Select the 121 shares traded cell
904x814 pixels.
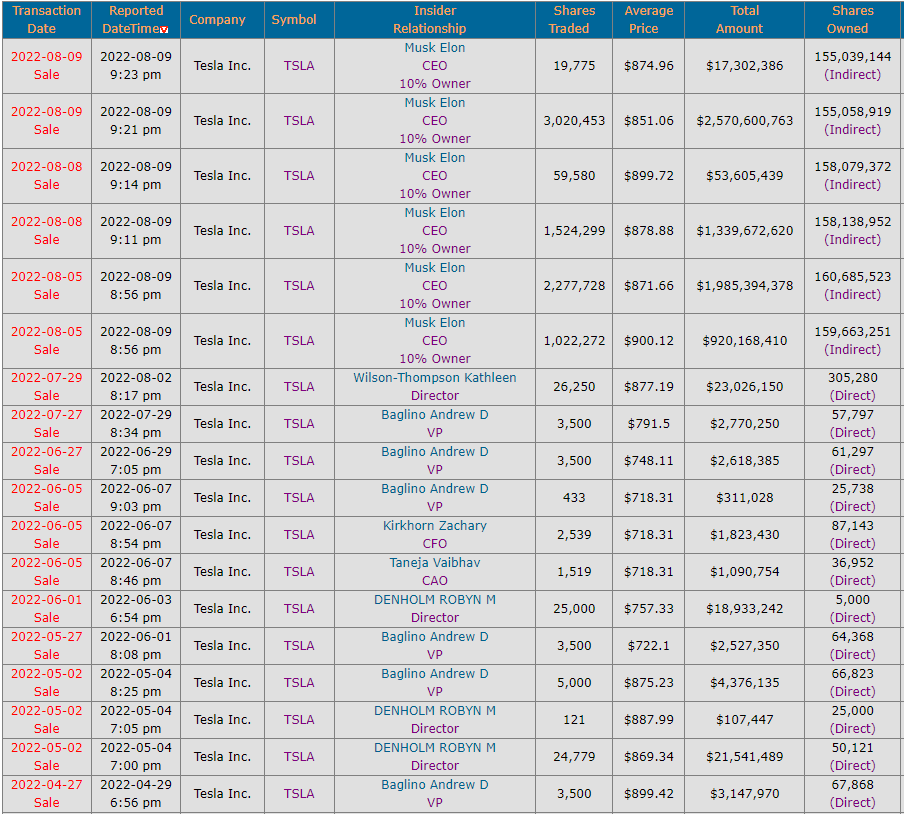pyautogui.click(x=574, y=719)
